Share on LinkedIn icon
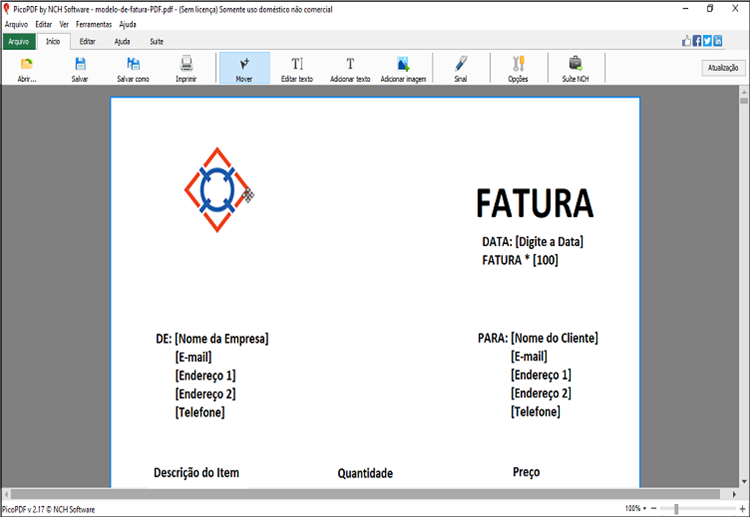 (x=718, y=41)
